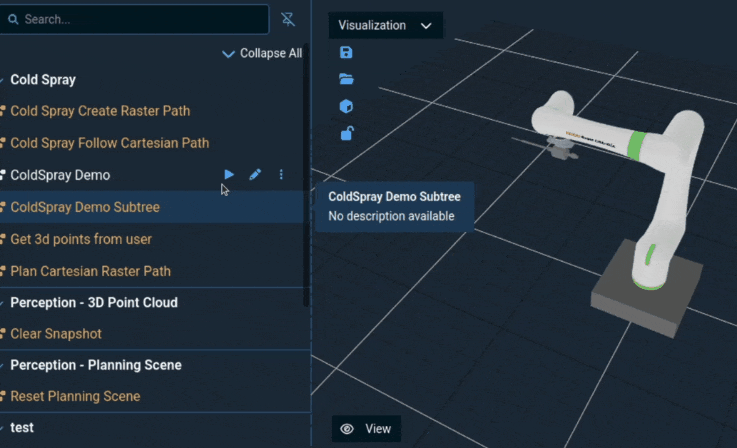737x448 pixels.
Task: Click the open folder icon
Action: point(346,79)
